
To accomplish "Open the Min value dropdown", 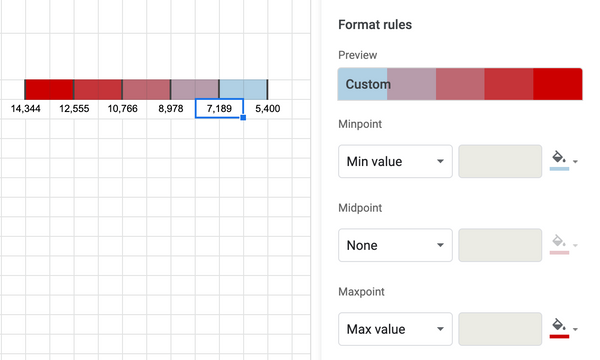I will click(395, 161).
